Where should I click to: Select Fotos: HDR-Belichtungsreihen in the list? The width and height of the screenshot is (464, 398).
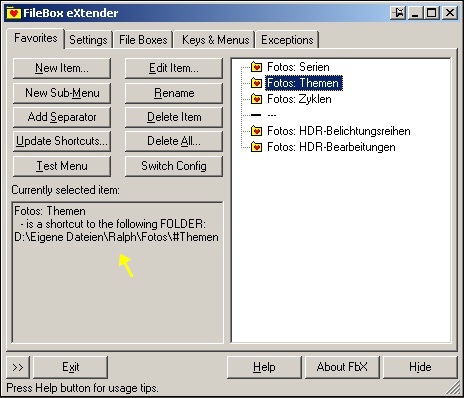point(339,131)
